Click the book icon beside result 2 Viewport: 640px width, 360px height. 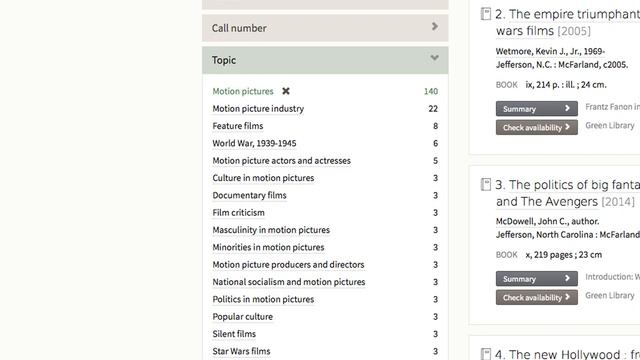[x=485, y=14]
